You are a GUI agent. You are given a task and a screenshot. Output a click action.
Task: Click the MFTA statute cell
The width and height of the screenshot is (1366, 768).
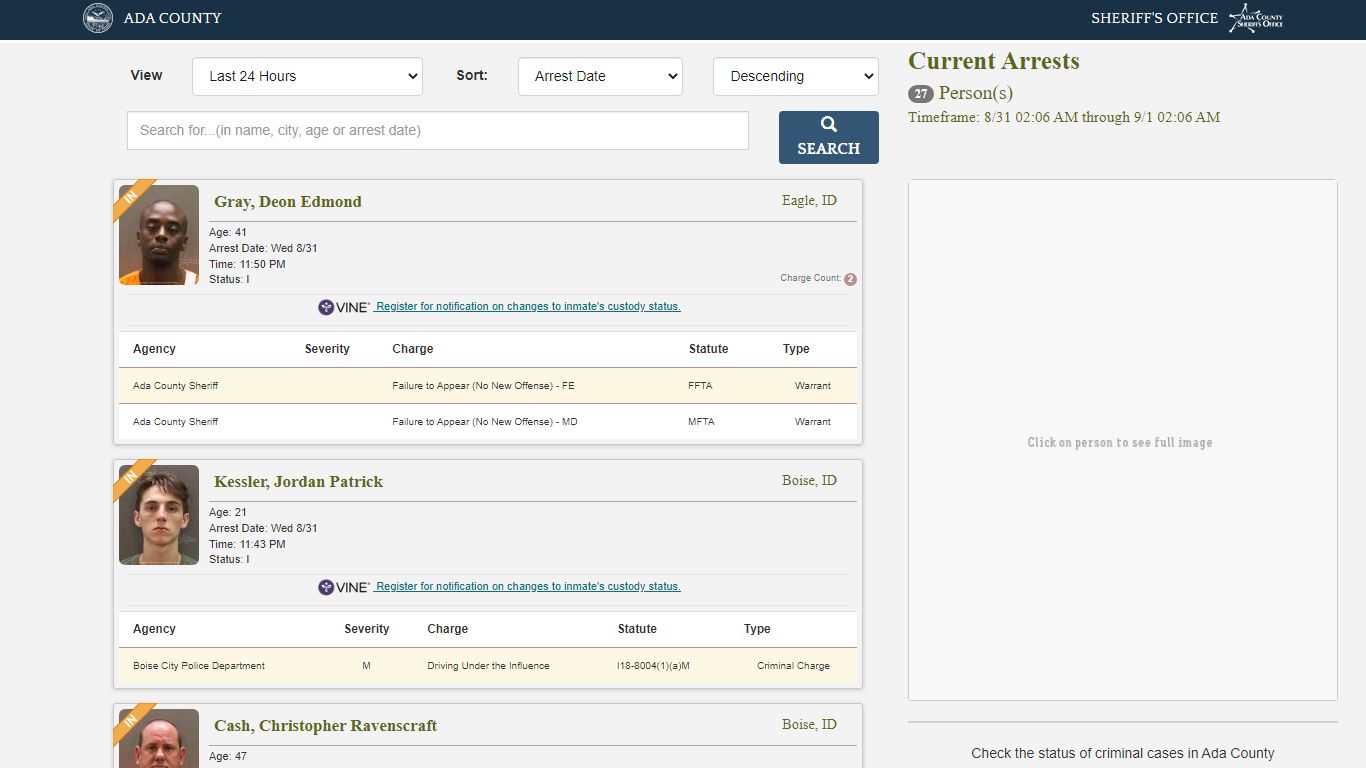click(702, 422)
